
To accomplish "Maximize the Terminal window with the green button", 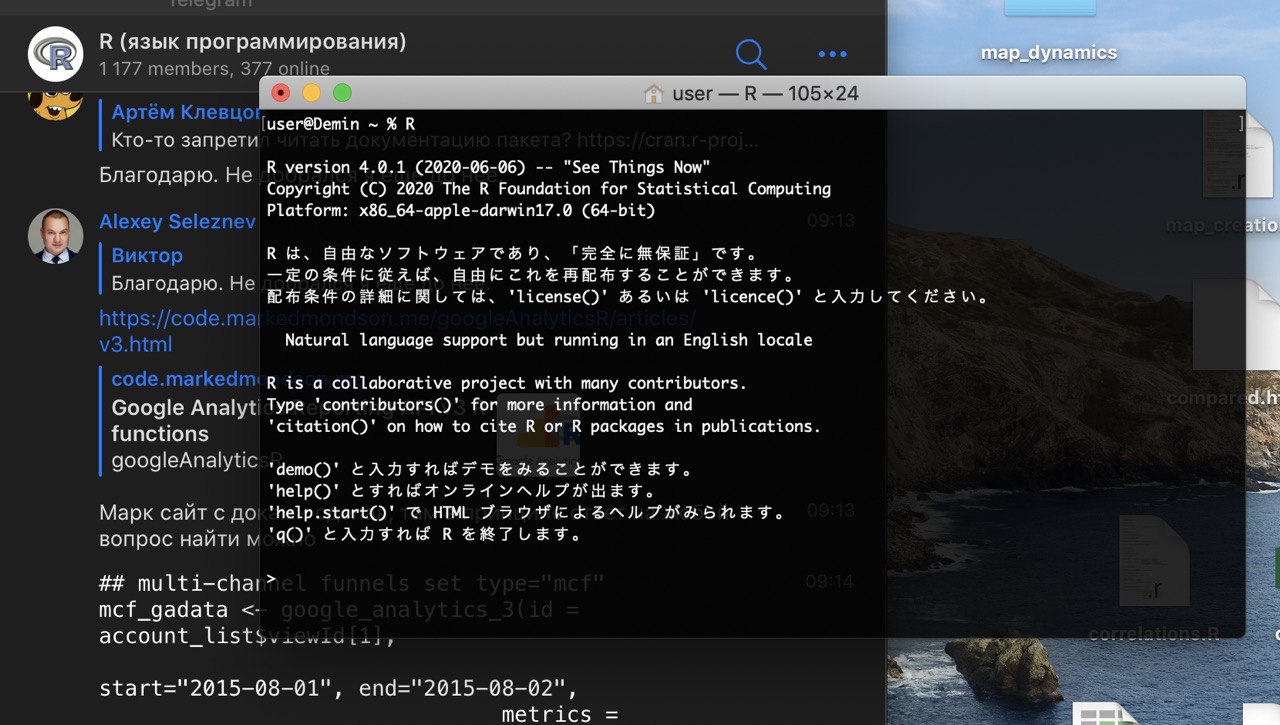I will pos(342,93).
